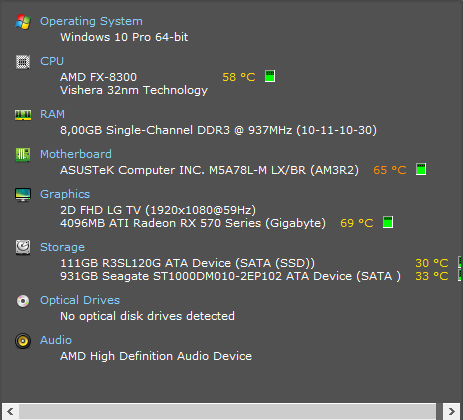Click the green Motherboard icon
The image size is (463, 420).
23,155
